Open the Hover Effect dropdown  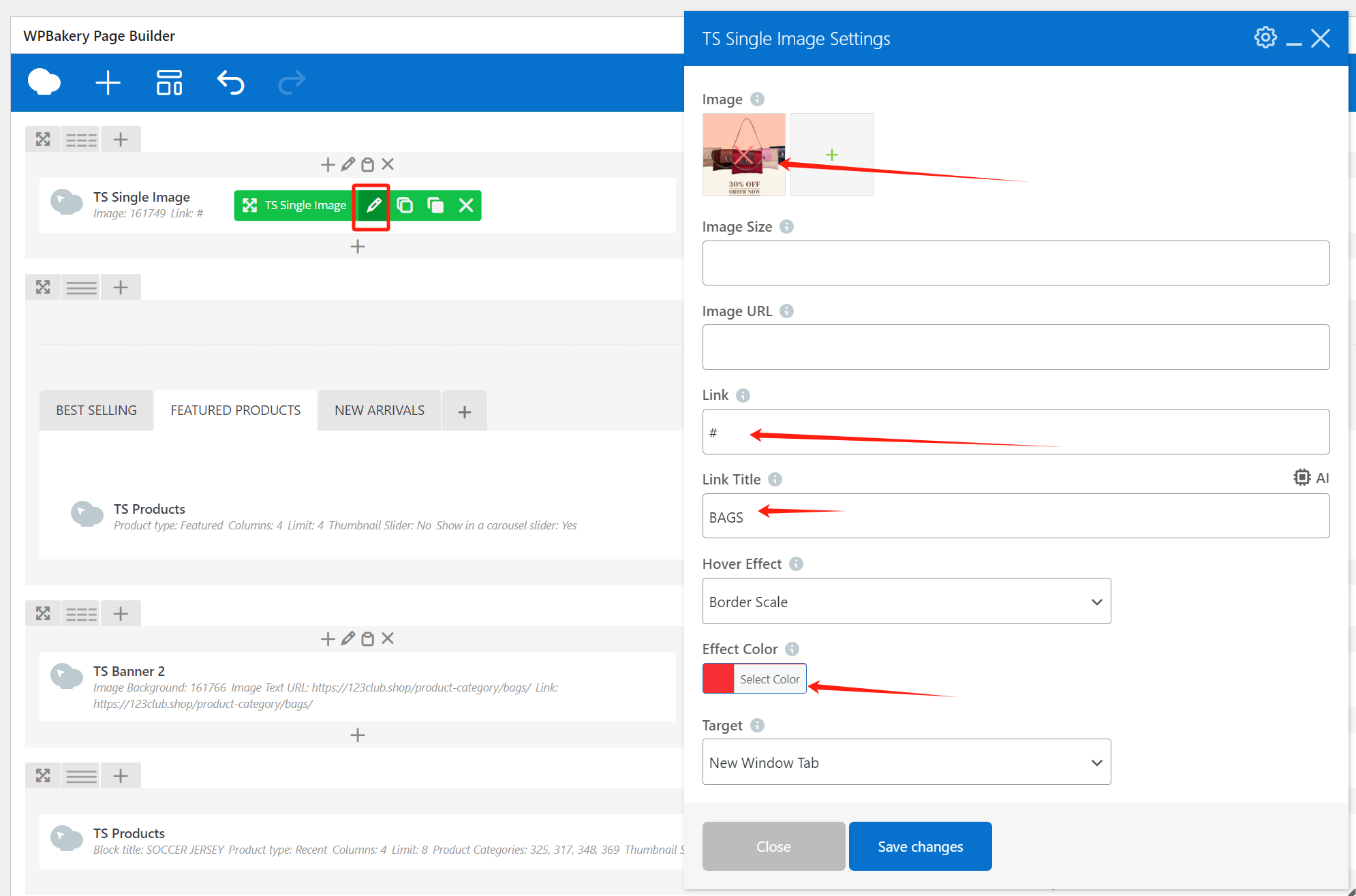coord(906,601)
